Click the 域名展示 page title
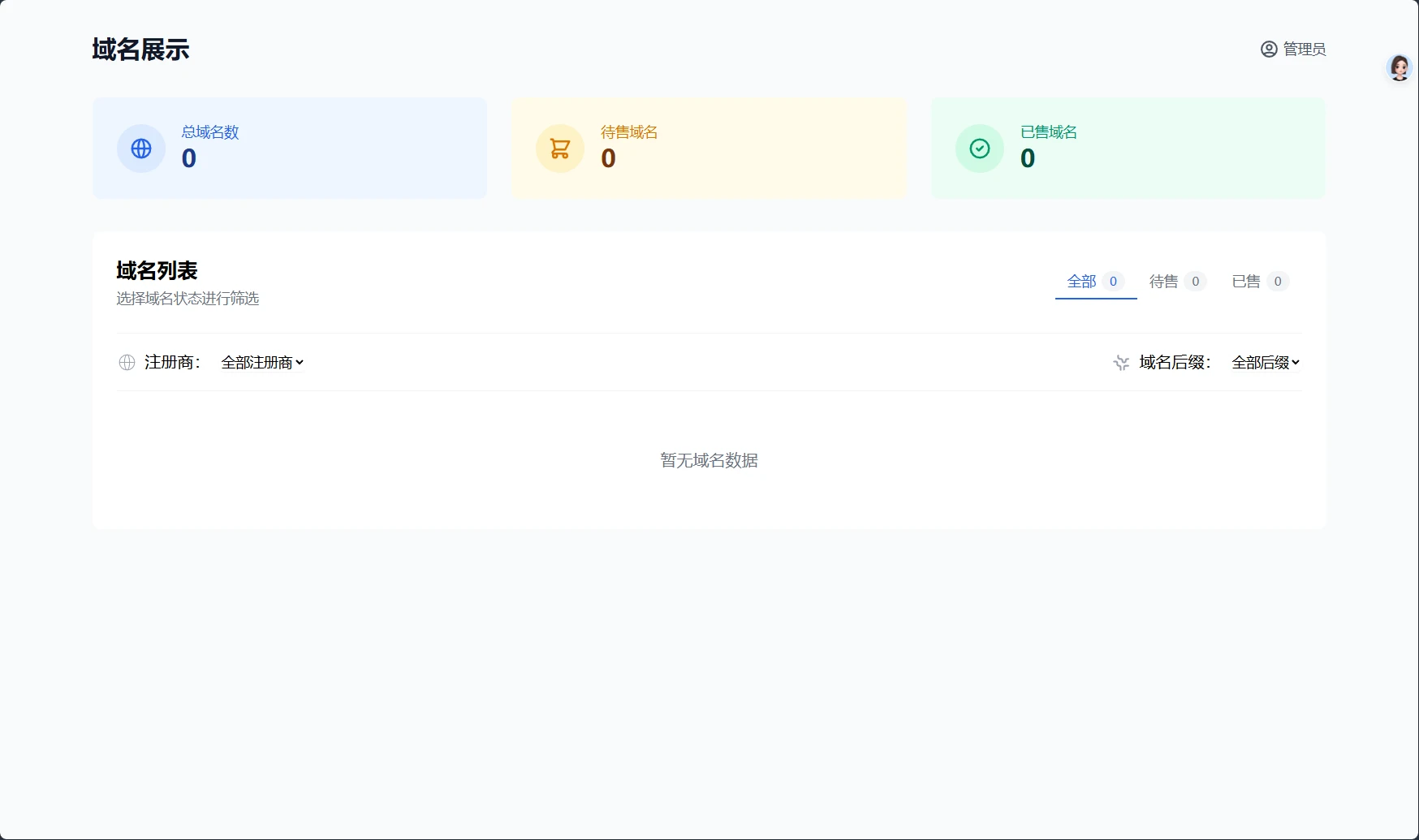Screen dimensions: 1419x840 tap(140, 50)
